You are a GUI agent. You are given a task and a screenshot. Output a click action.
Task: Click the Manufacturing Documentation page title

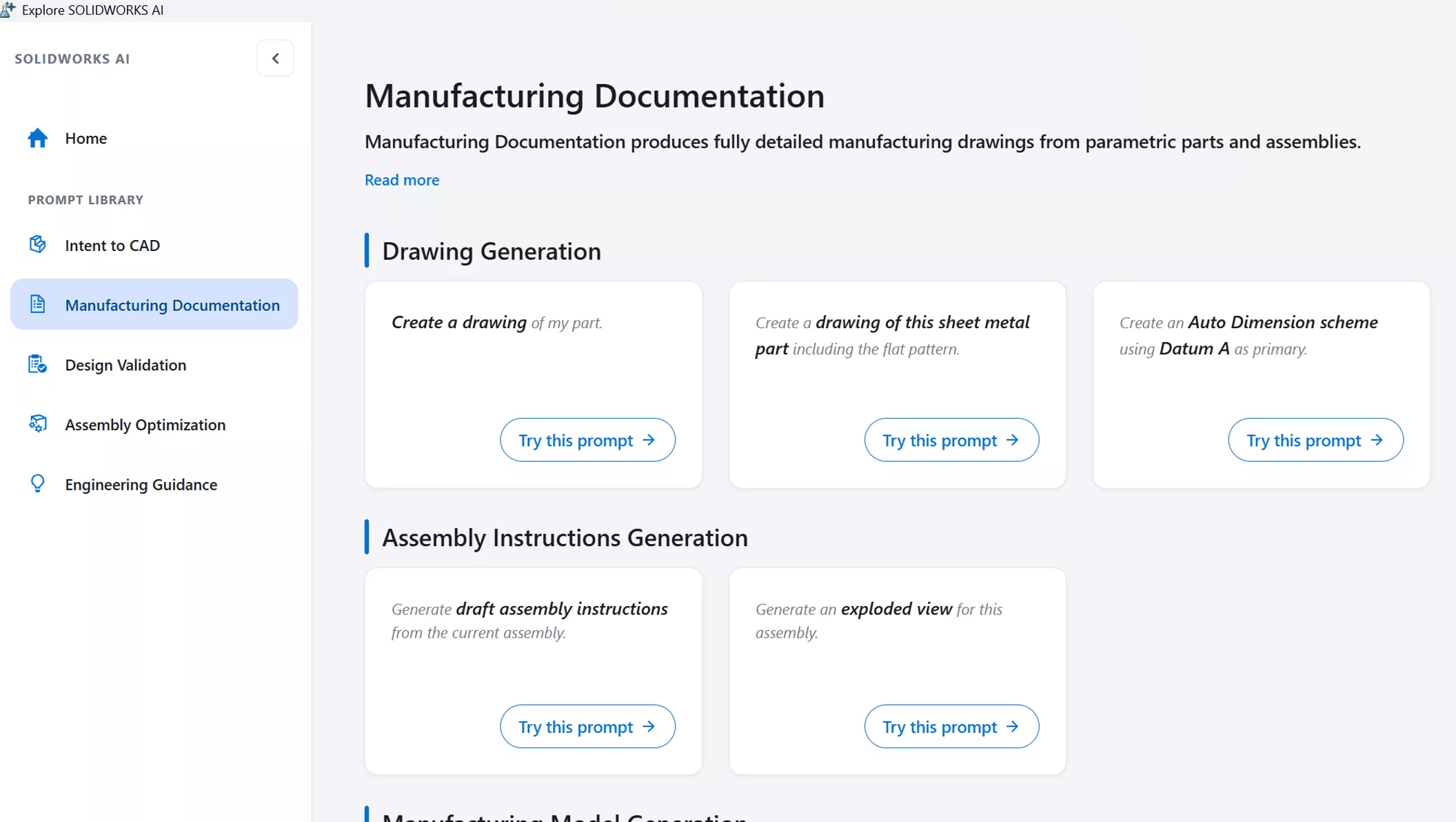[594, 95]
